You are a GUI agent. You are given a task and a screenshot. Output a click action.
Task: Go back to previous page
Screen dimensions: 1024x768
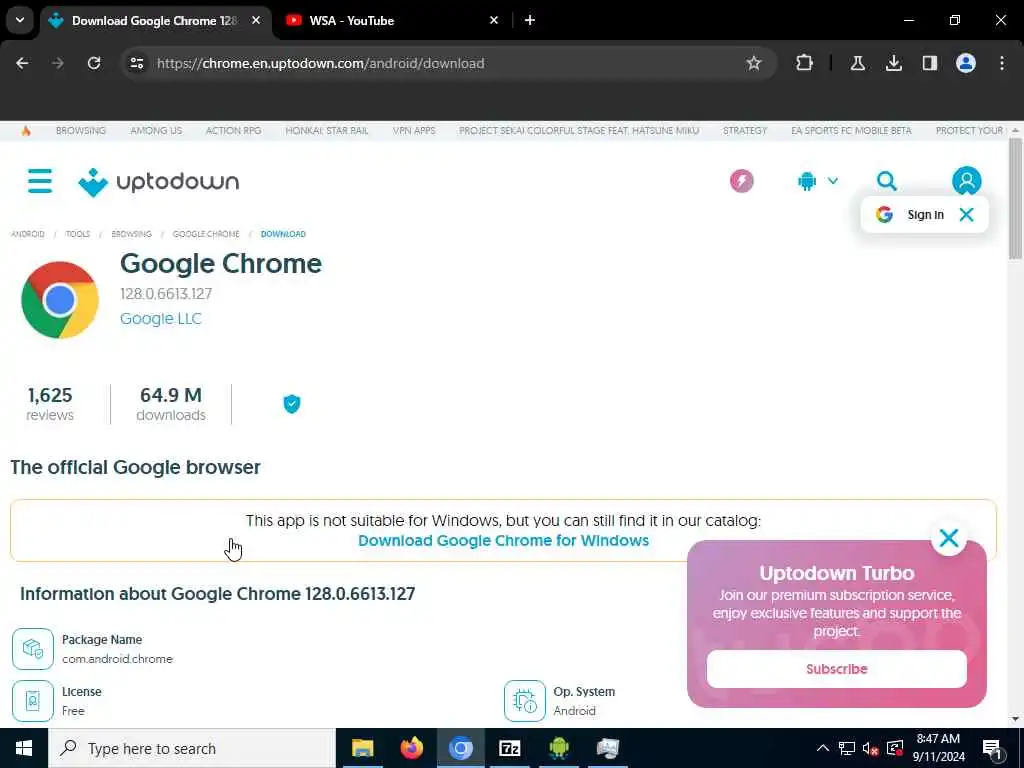pyautogui.click(x=22, y=63)
